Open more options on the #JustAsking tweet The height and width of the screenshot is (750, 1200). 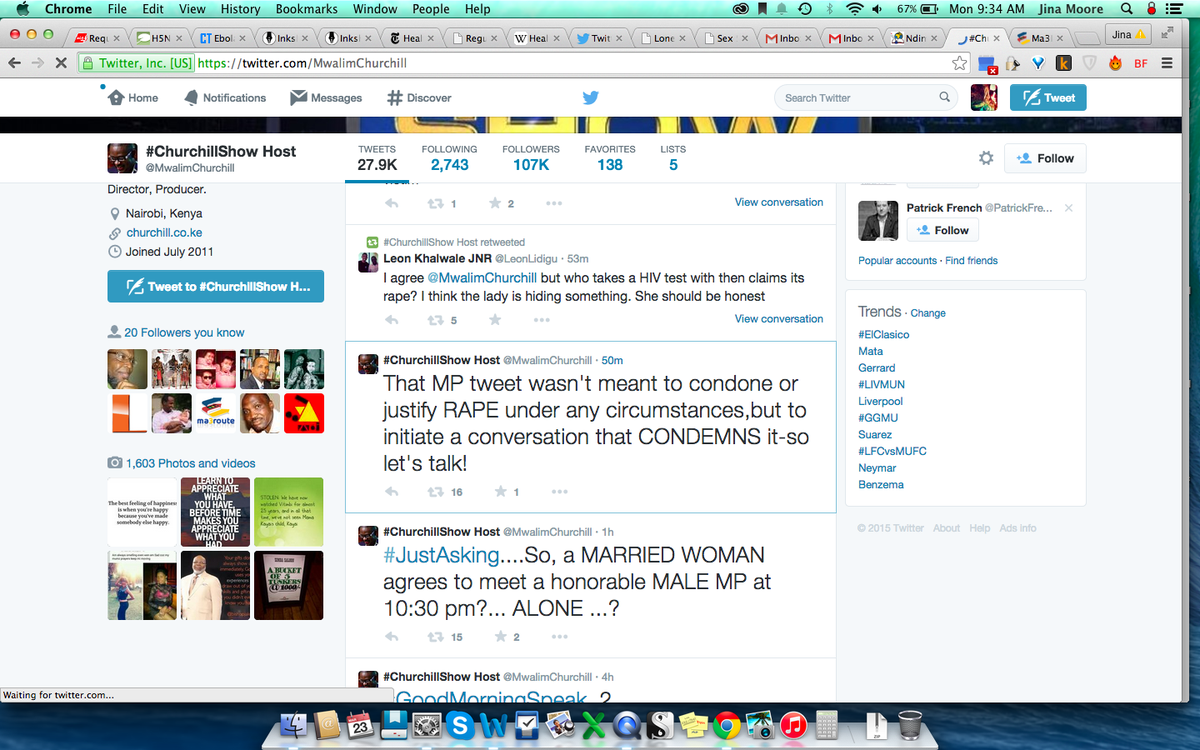(x=558, y=637)
